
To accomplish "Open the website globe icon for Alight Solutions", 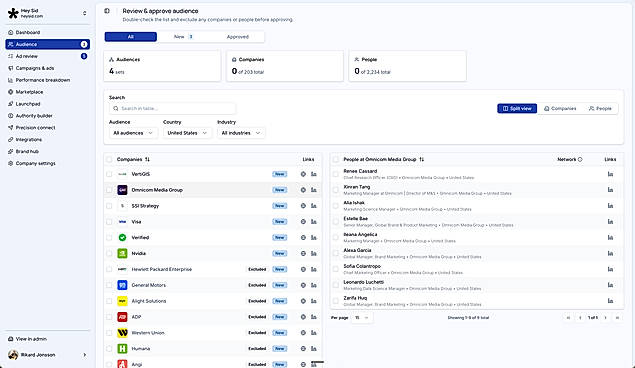I will [303, 301].
